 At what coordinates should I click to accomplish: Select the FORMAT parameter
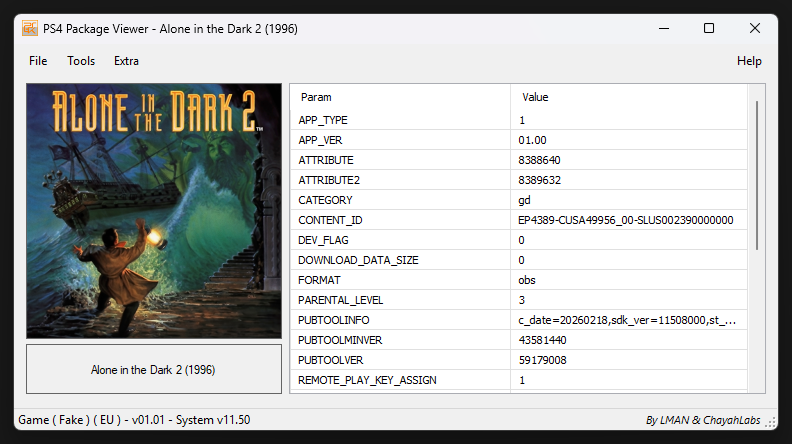click(x=319, y=280)
